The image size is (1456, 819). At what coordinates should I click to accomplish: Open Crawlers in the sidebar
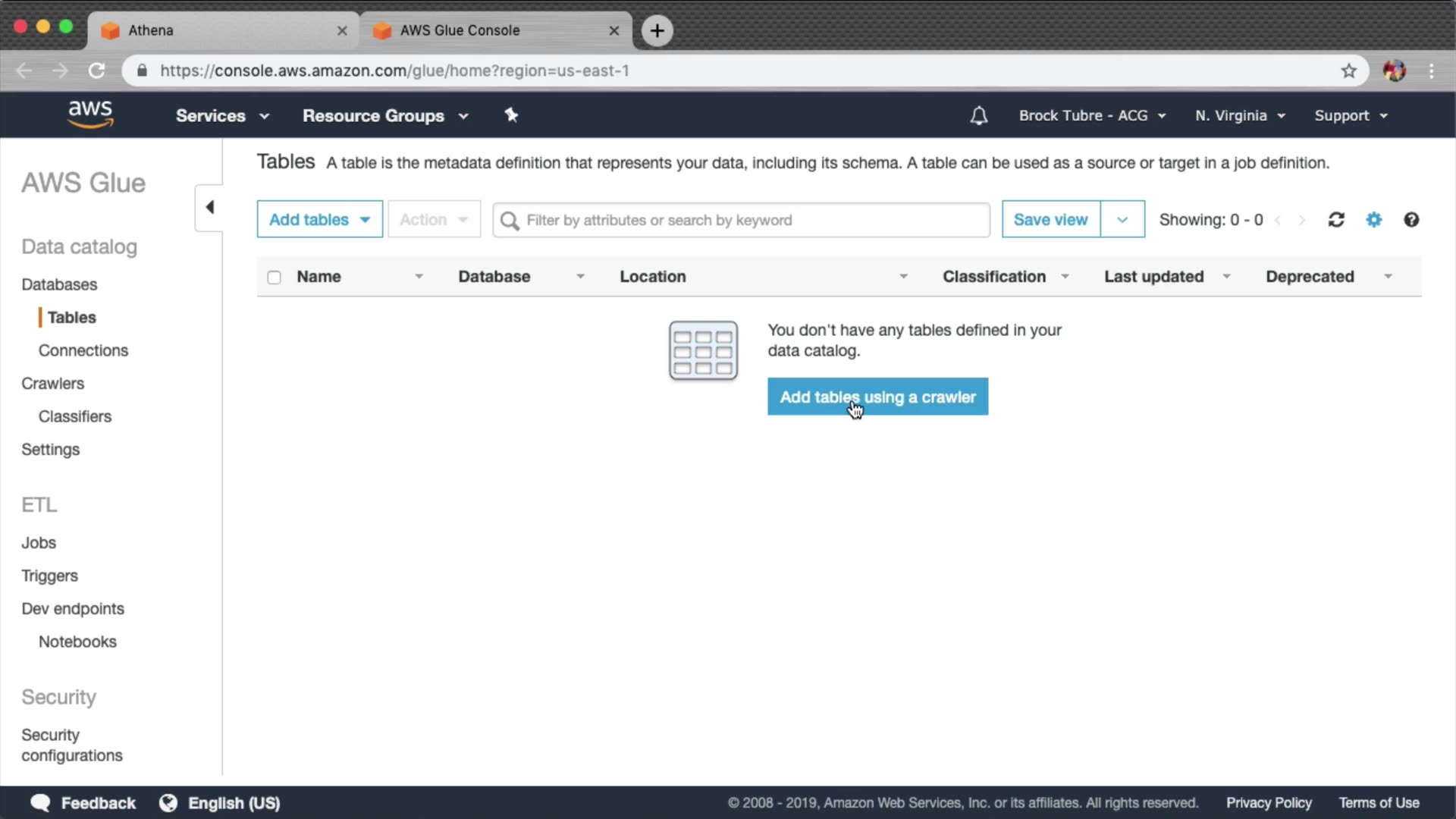click(x=52, y=384)
